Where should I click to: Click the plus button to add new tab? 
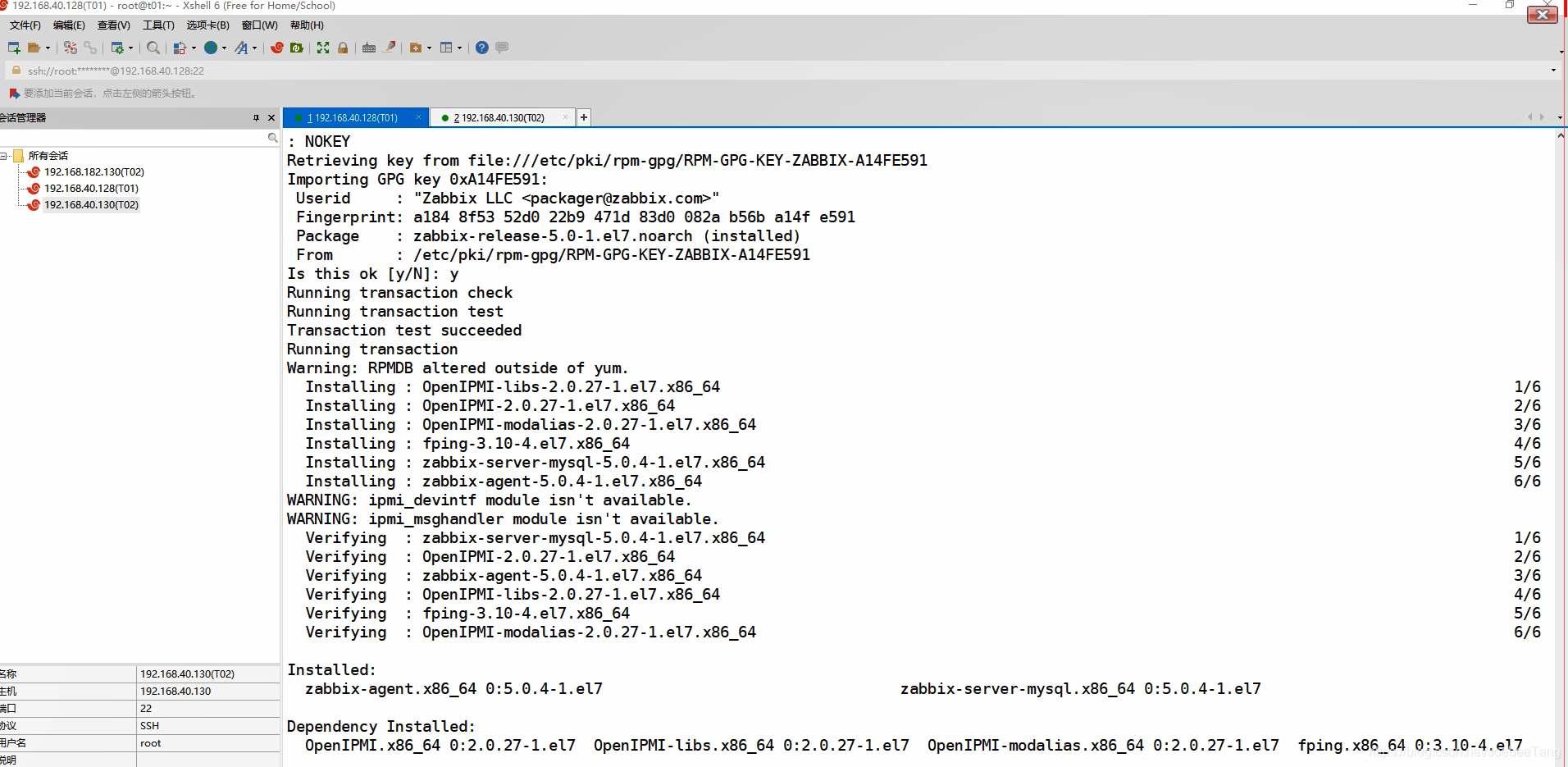(584, 117)
